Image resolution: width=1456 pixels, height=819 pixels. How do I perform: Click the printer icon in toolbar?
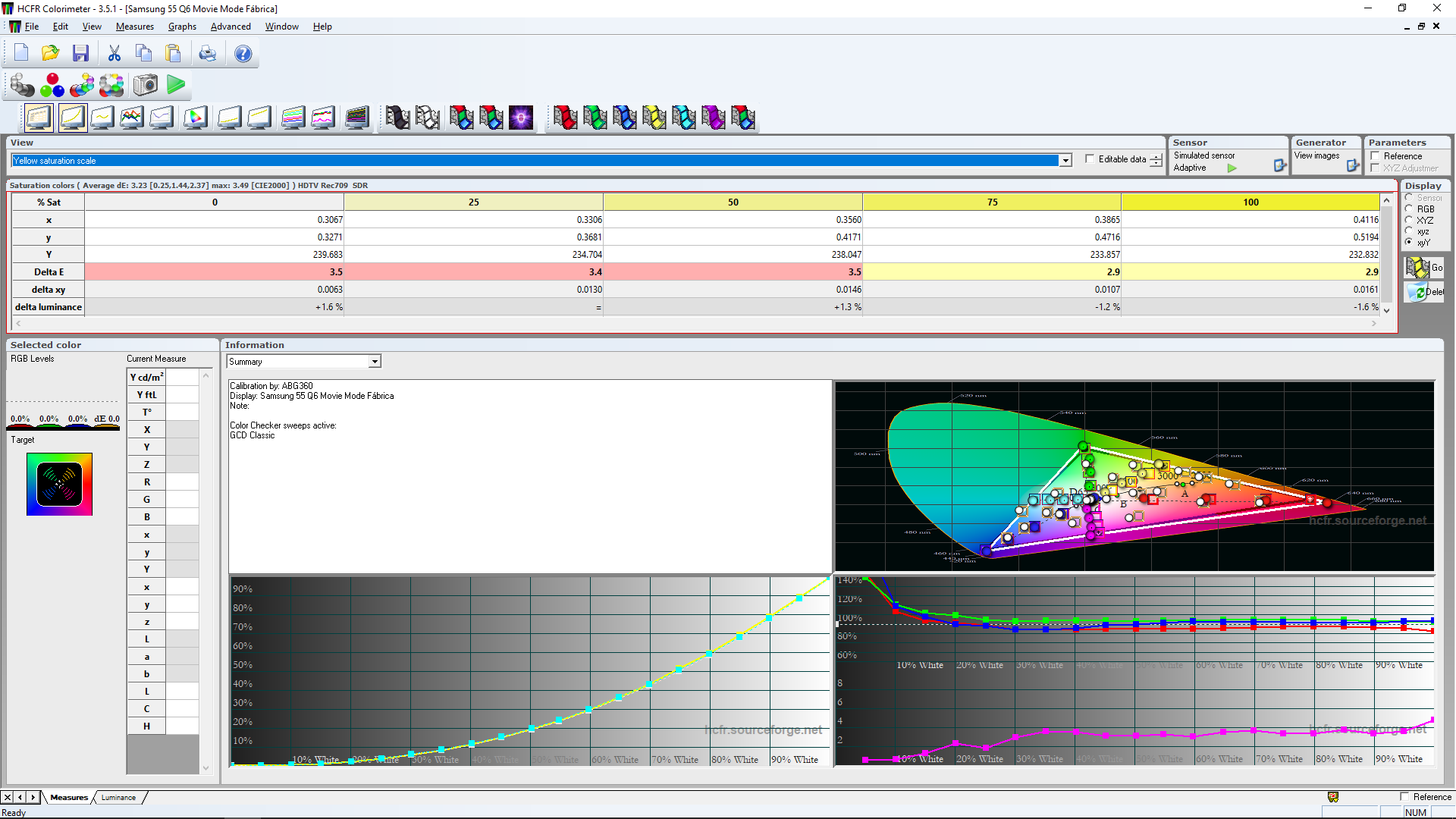point(207,53)
